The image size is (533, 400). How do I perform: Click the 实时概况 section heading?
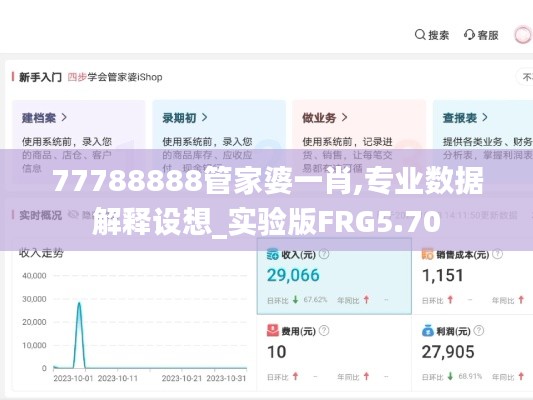click(40, 215)
